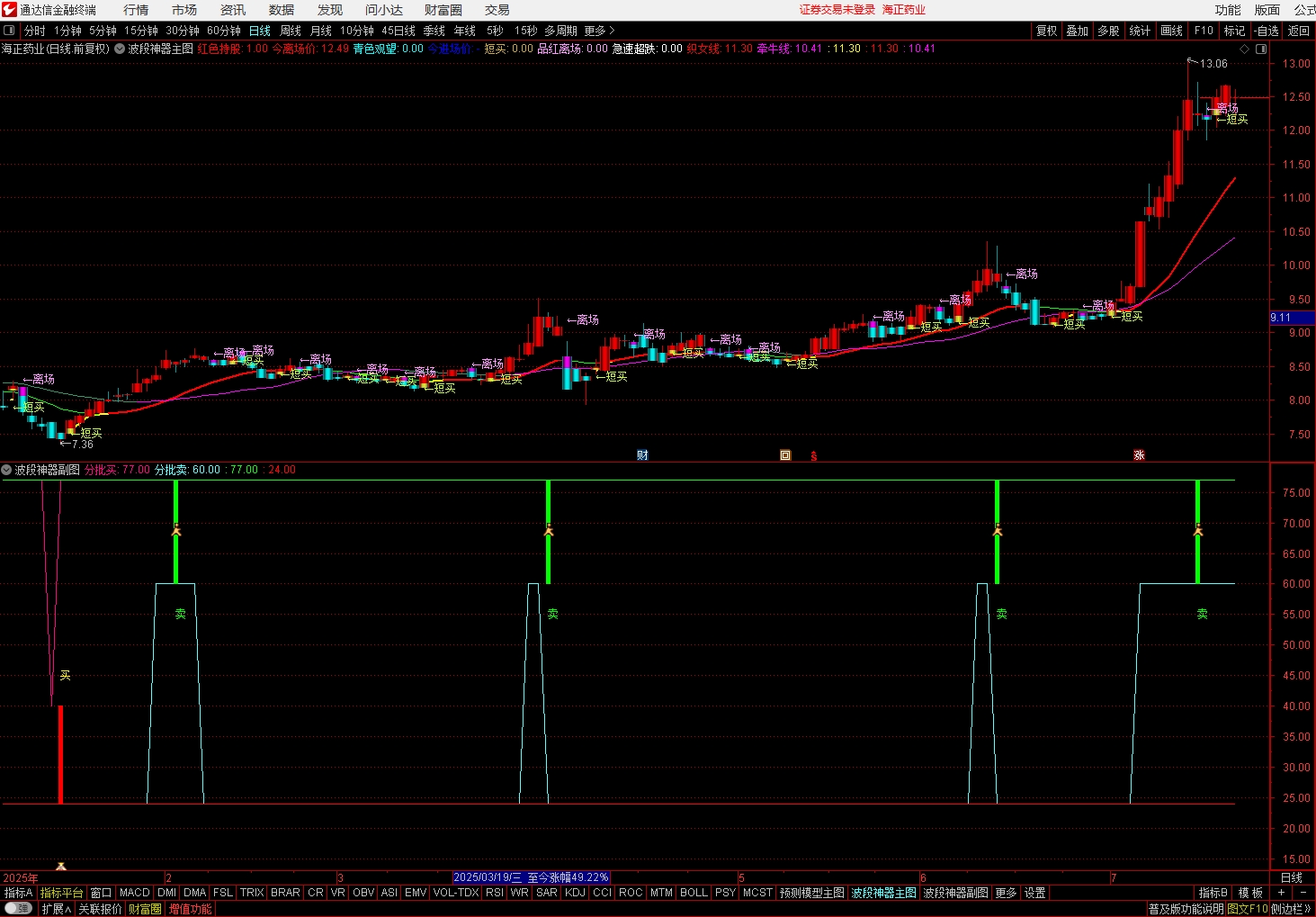Click the -自选 button
Screen dimensions: 1316x917
1267,31
